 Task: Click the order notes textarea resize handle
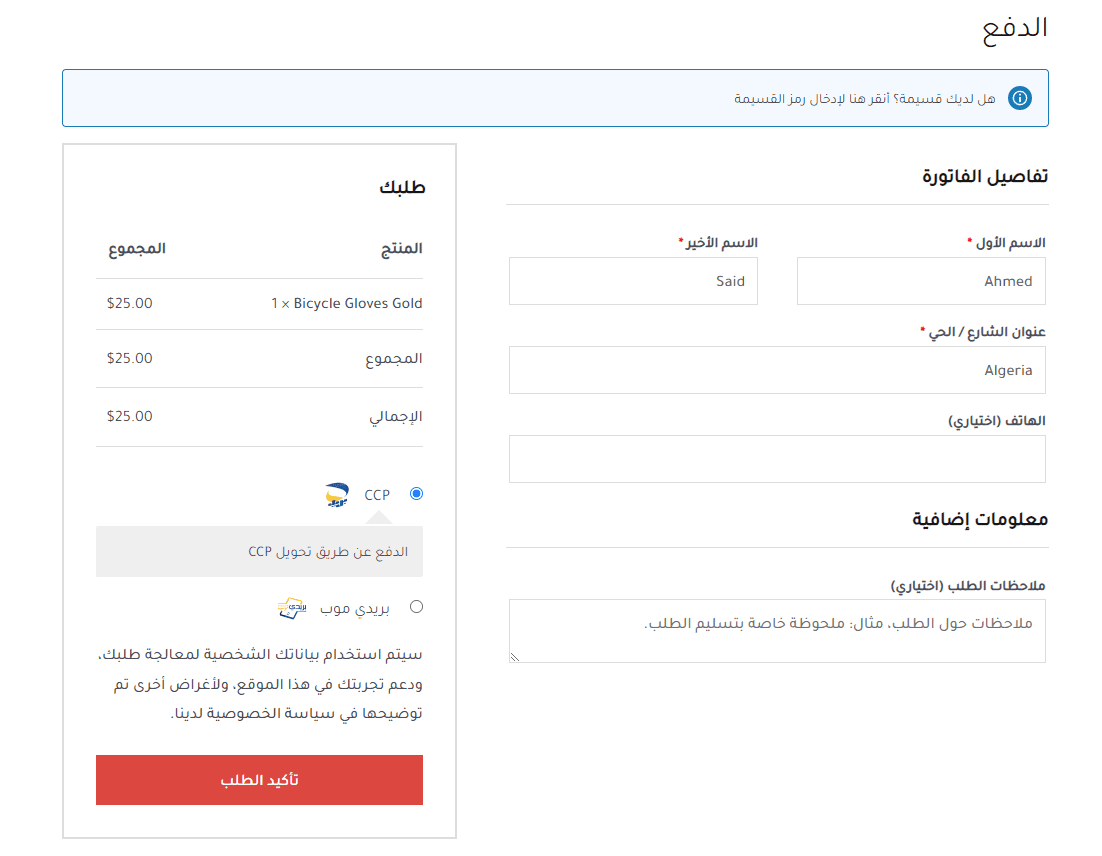coord(515,657)
